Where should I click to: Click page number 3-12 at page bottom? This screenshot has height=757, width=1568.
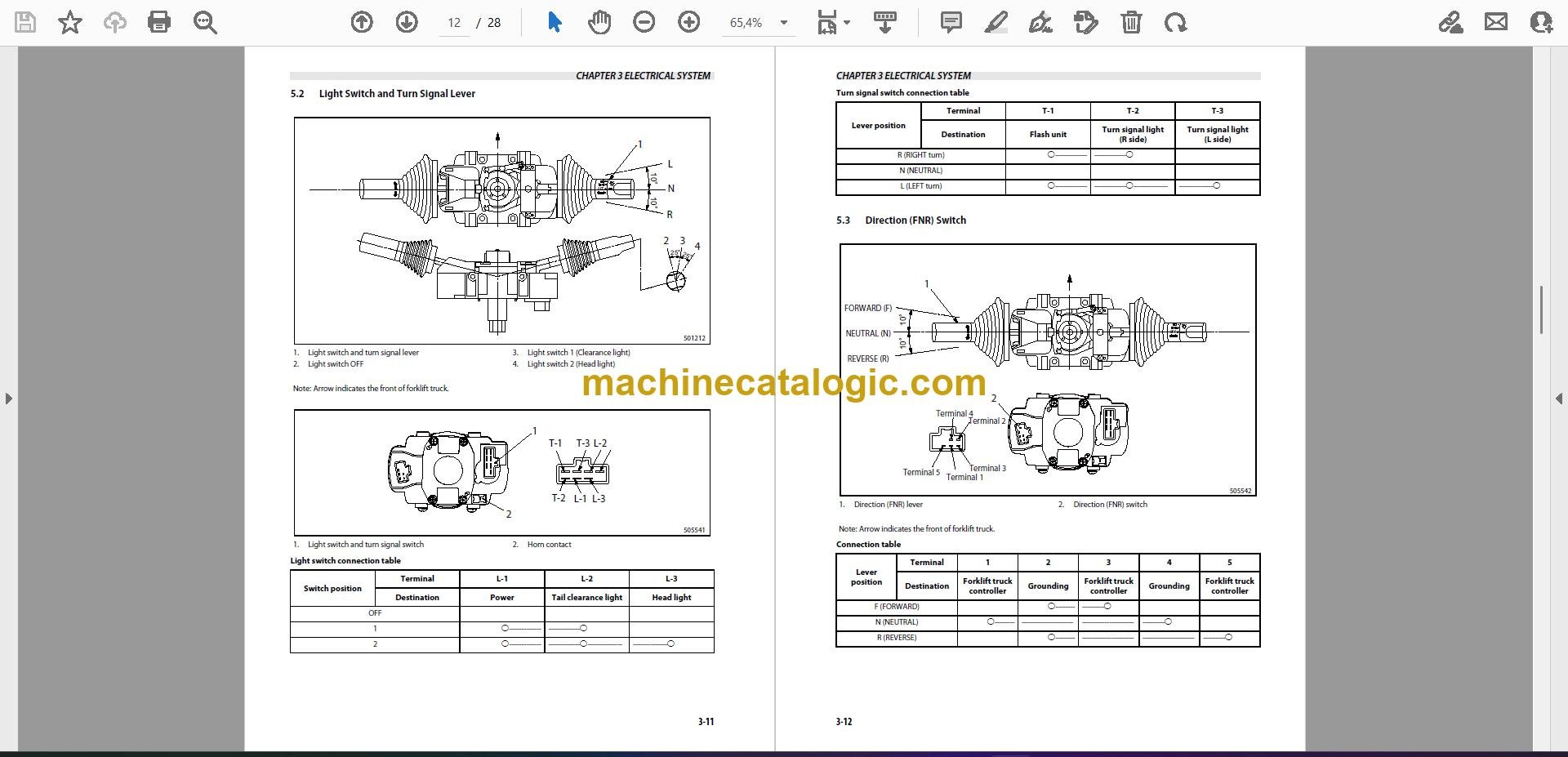844,722
